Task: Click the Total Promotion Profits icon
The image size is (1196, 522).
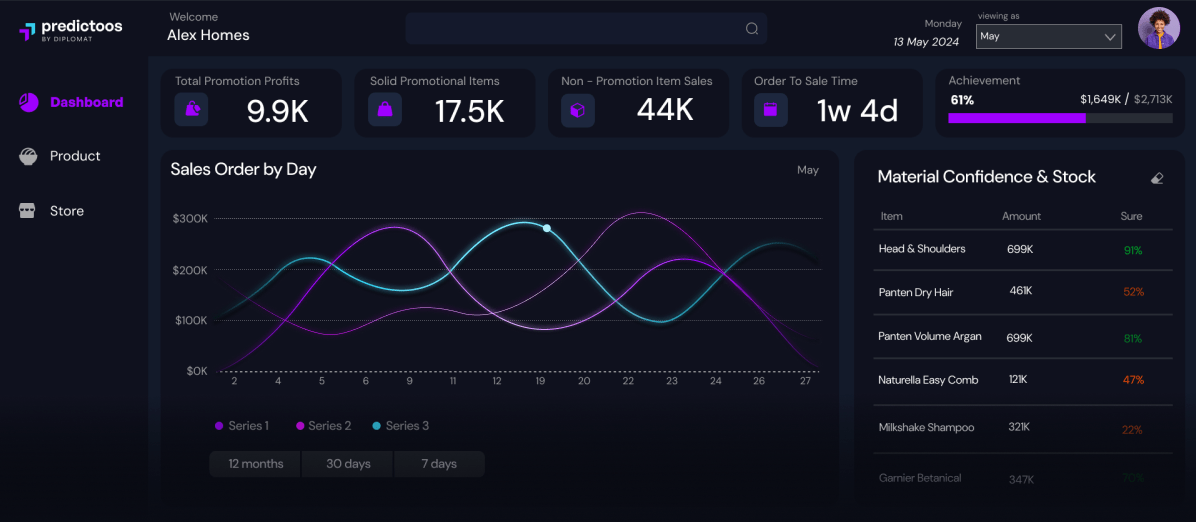Action: (191, 110)
